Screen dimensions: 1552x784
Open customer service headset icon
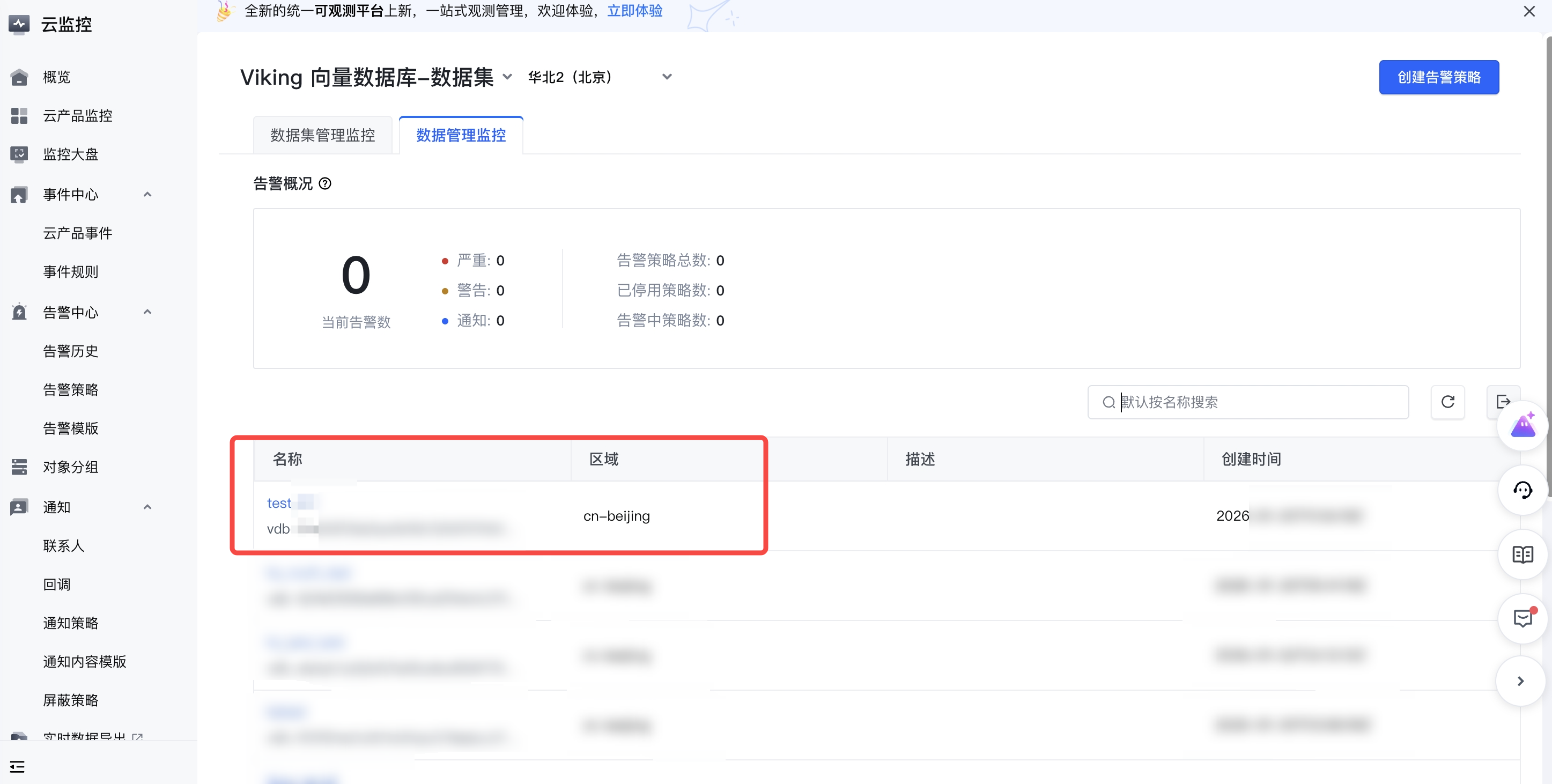pyautogui.click(x=1522, y=490)
